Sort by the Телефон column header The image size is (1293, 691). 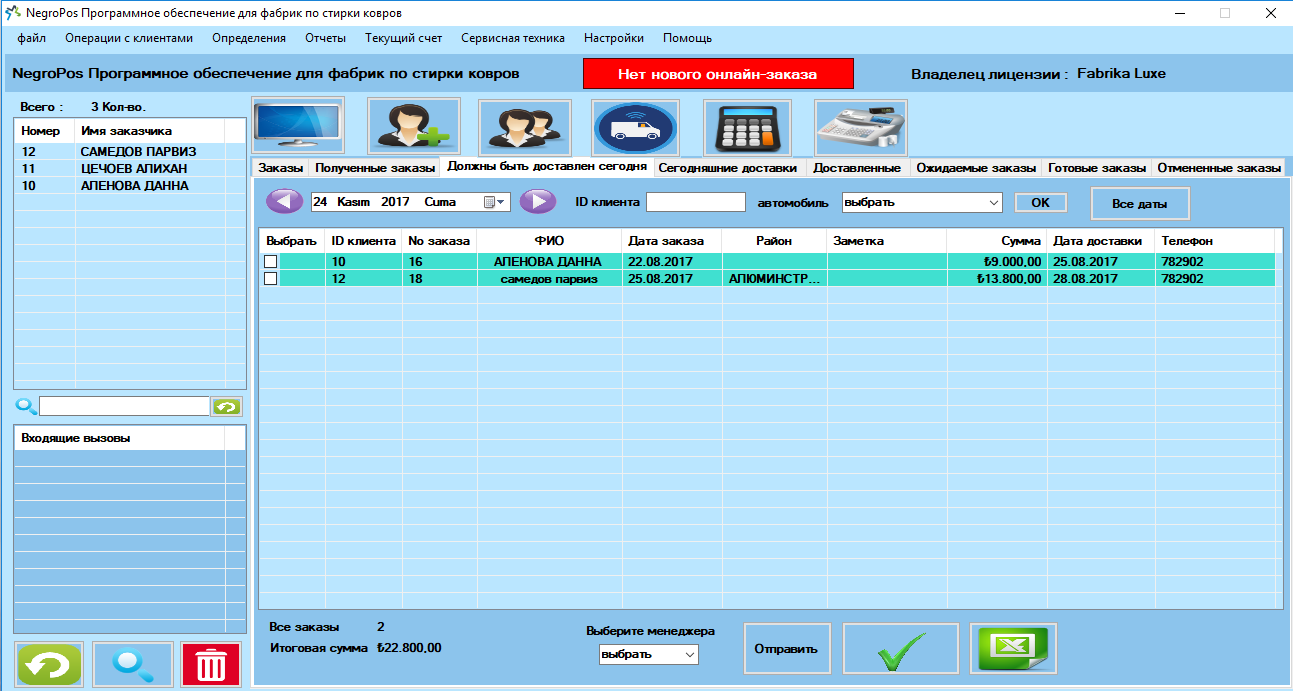click(x=1214, y=241)
